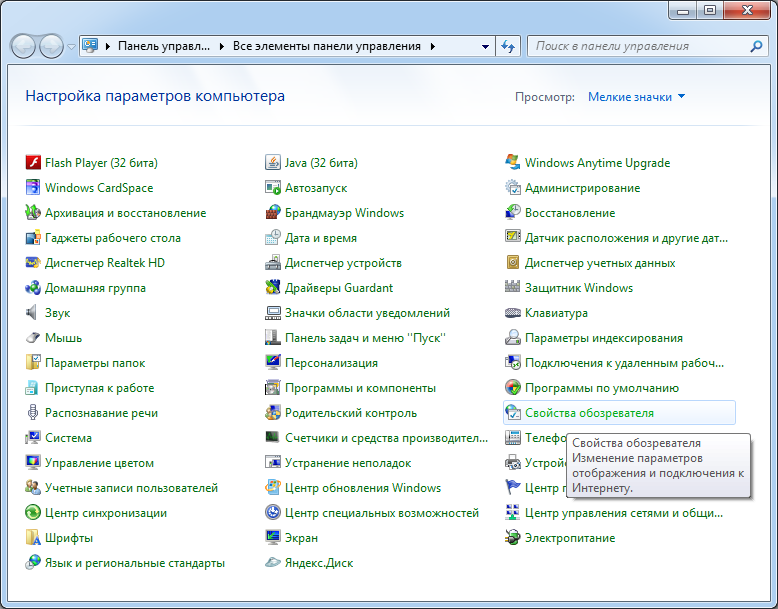Image resolution: width=778 pixels, height=609 pixels.
Task: Click the Refresh button
Action: click(508, 47)
